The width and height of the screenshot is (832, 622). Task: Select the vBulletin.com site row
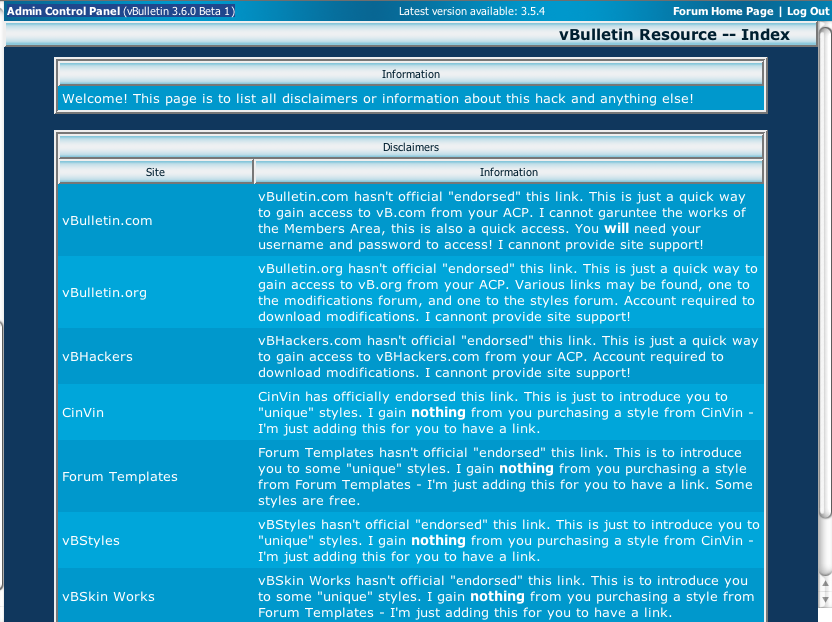tap(107, 220)
